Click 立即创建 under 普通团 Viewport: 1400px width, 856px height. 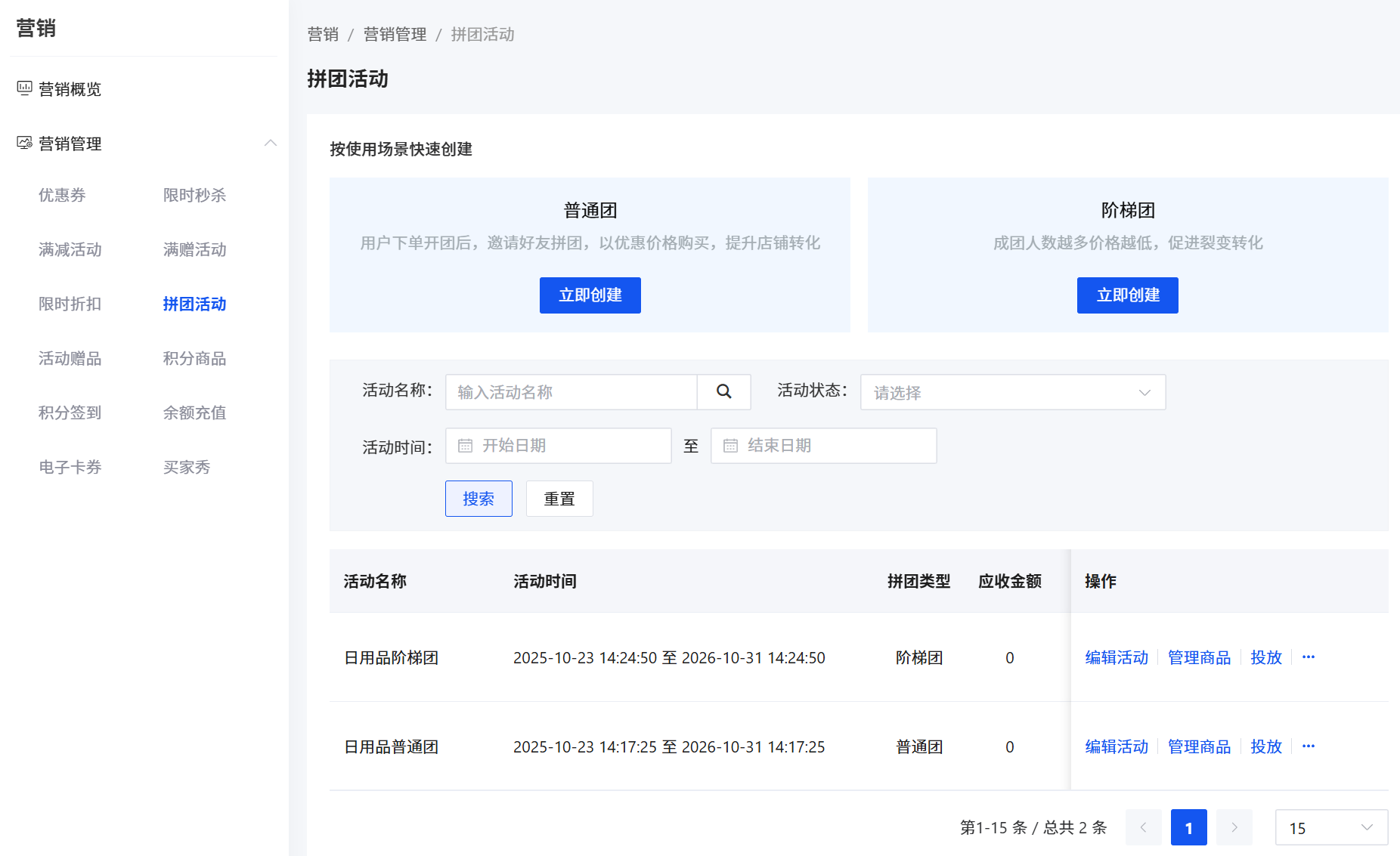point(590,295)
